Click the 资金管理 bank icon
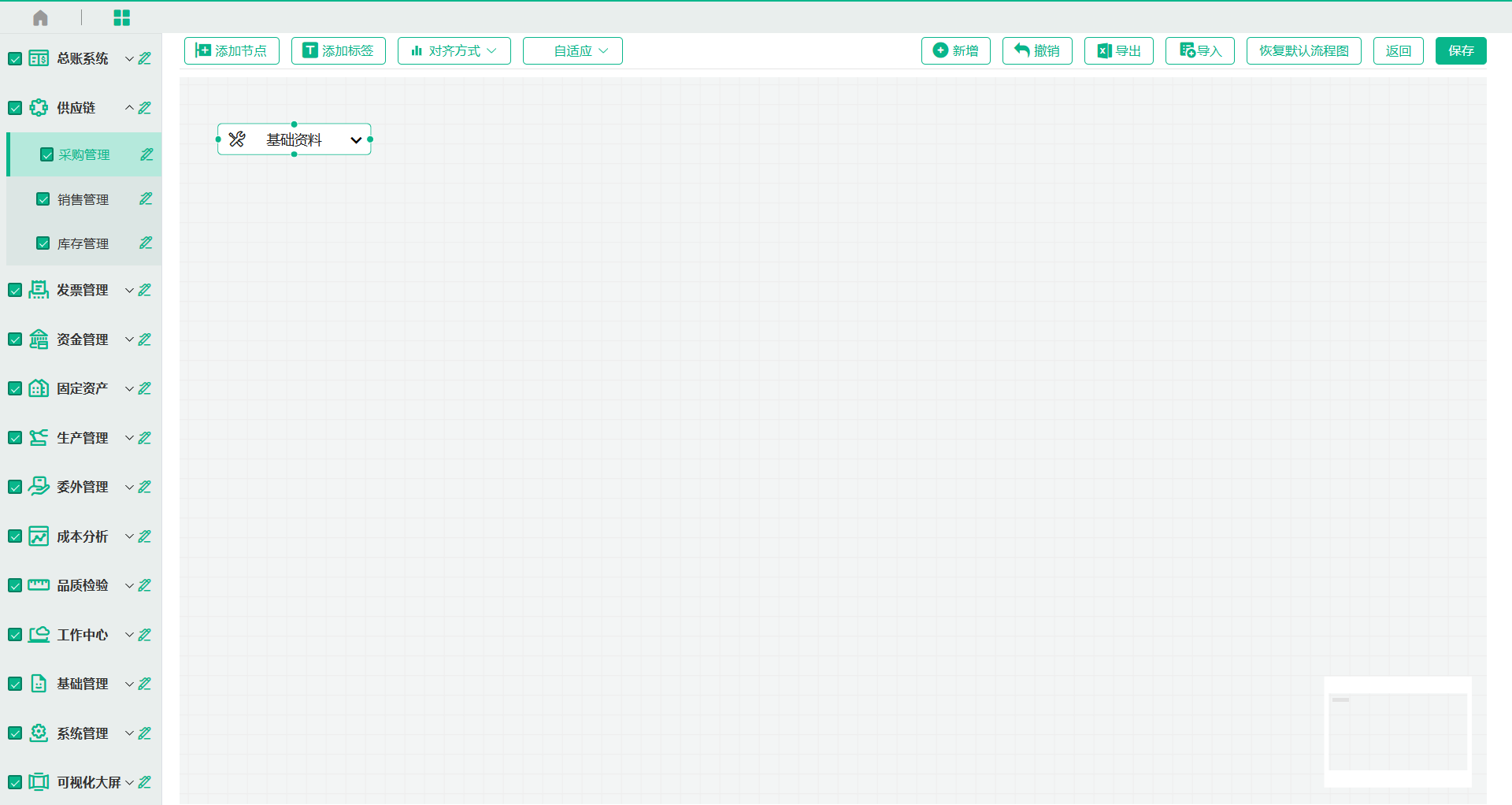The height and width of the screenshot is (805, 1512). click(x=39, y=339)
